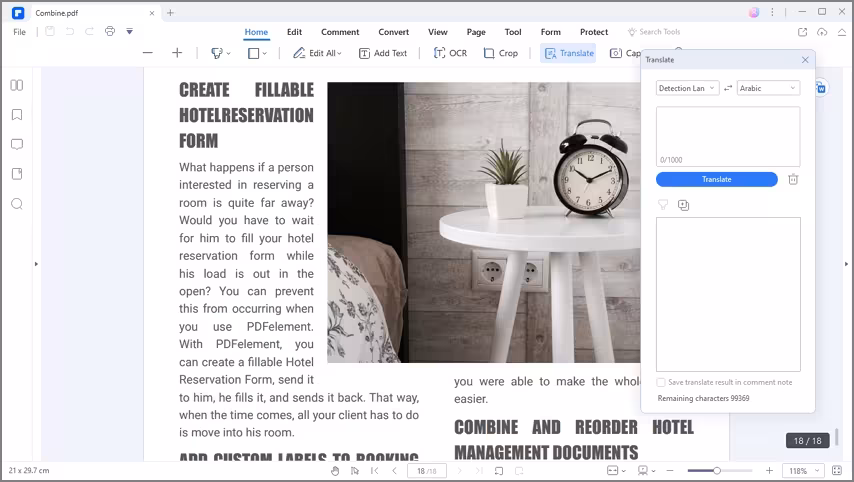Open the View tab
This screenshot has height=482, width=854.
pos(437,32)
